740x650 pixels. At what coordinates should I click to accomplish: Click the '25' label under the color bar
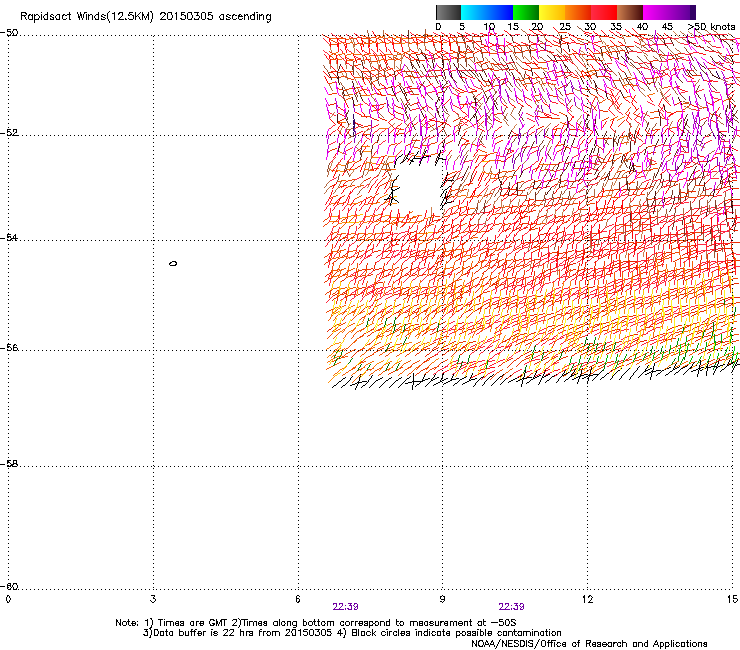(565, 27)
